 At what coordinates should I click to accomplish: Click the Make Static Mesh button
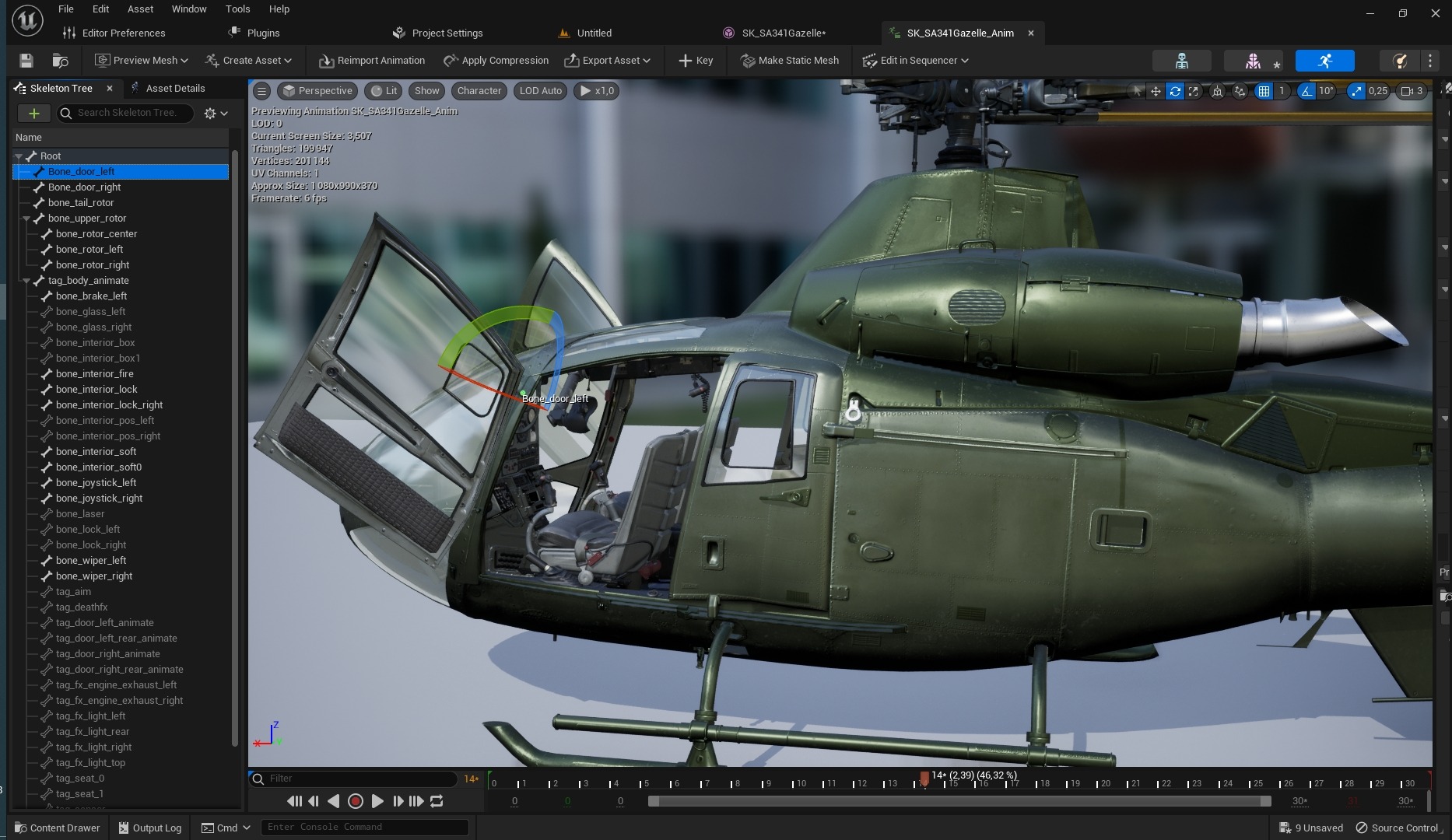point(789,61)
